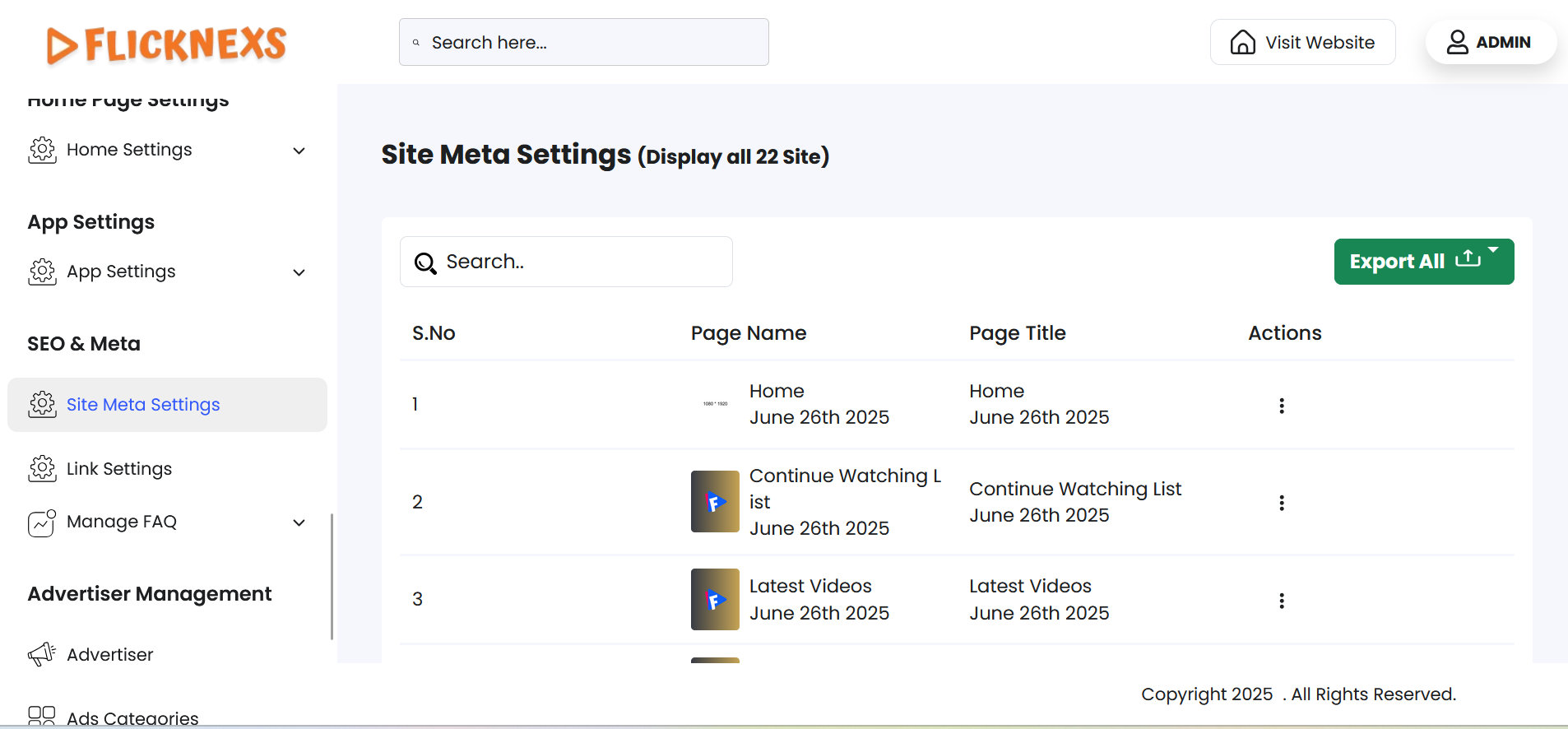Open Link Settings menu item
The width and height of the screenshot is (1568, 729).
click(119, 469)
